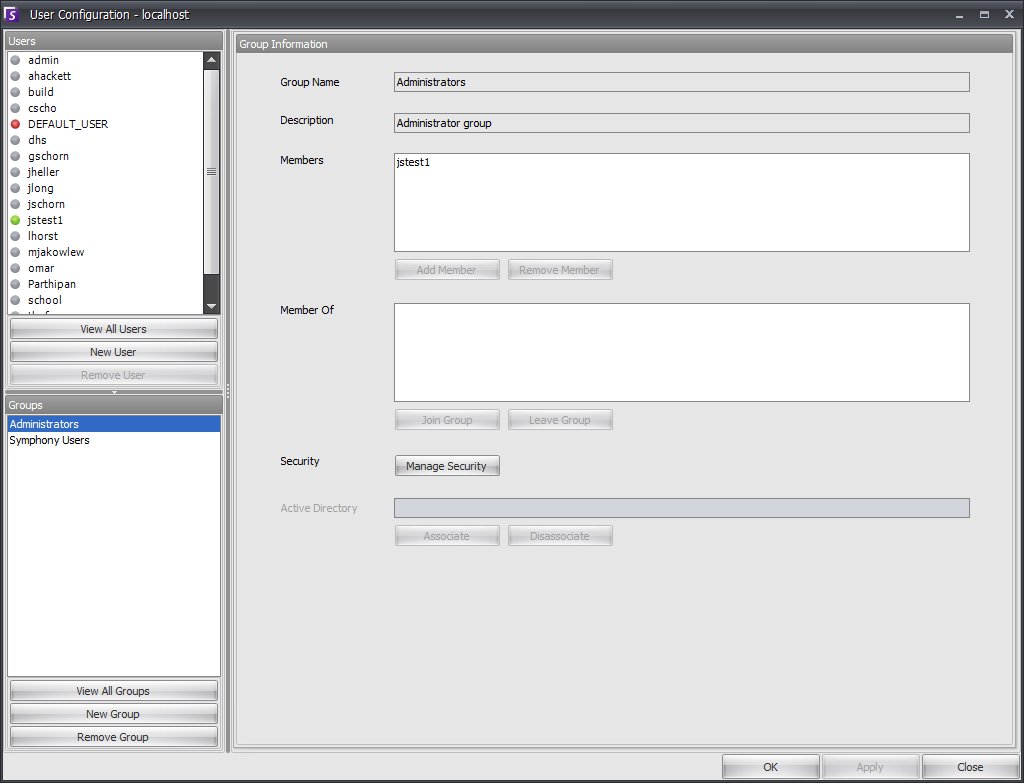Click the status dot beside omar
The height and width of the screenshot is (783, 1024).
[x=16, y=268]
